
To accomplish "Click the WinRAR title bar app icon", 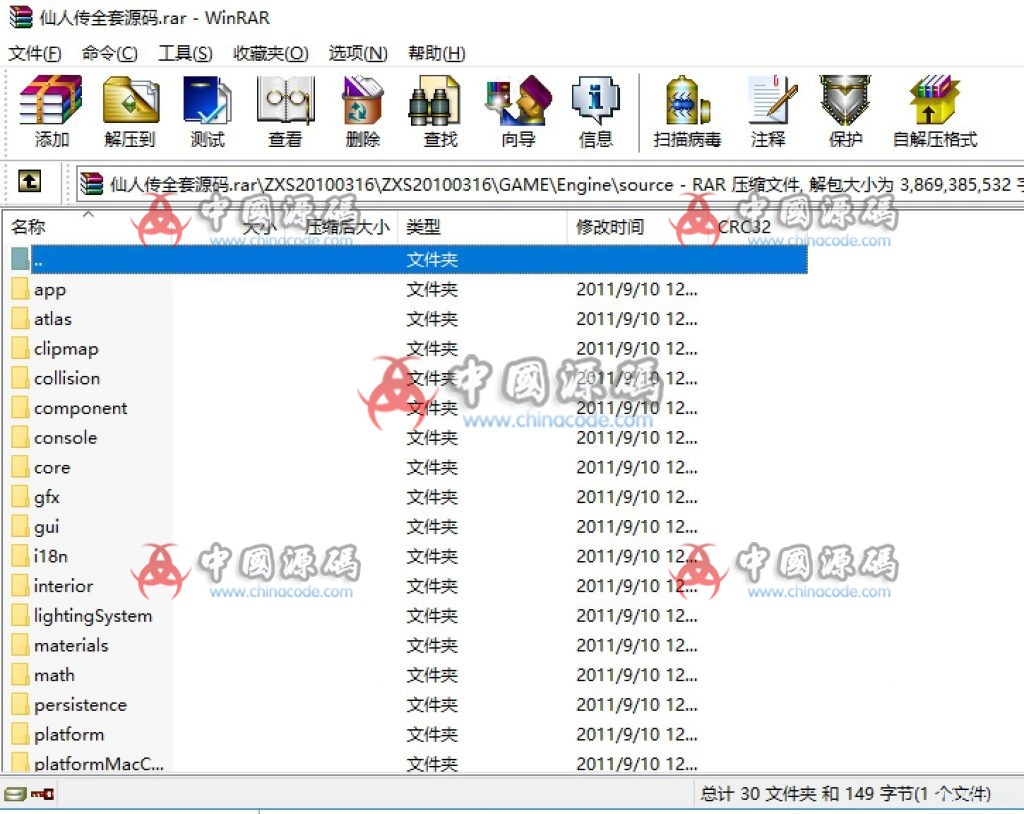I will point(20,17).
